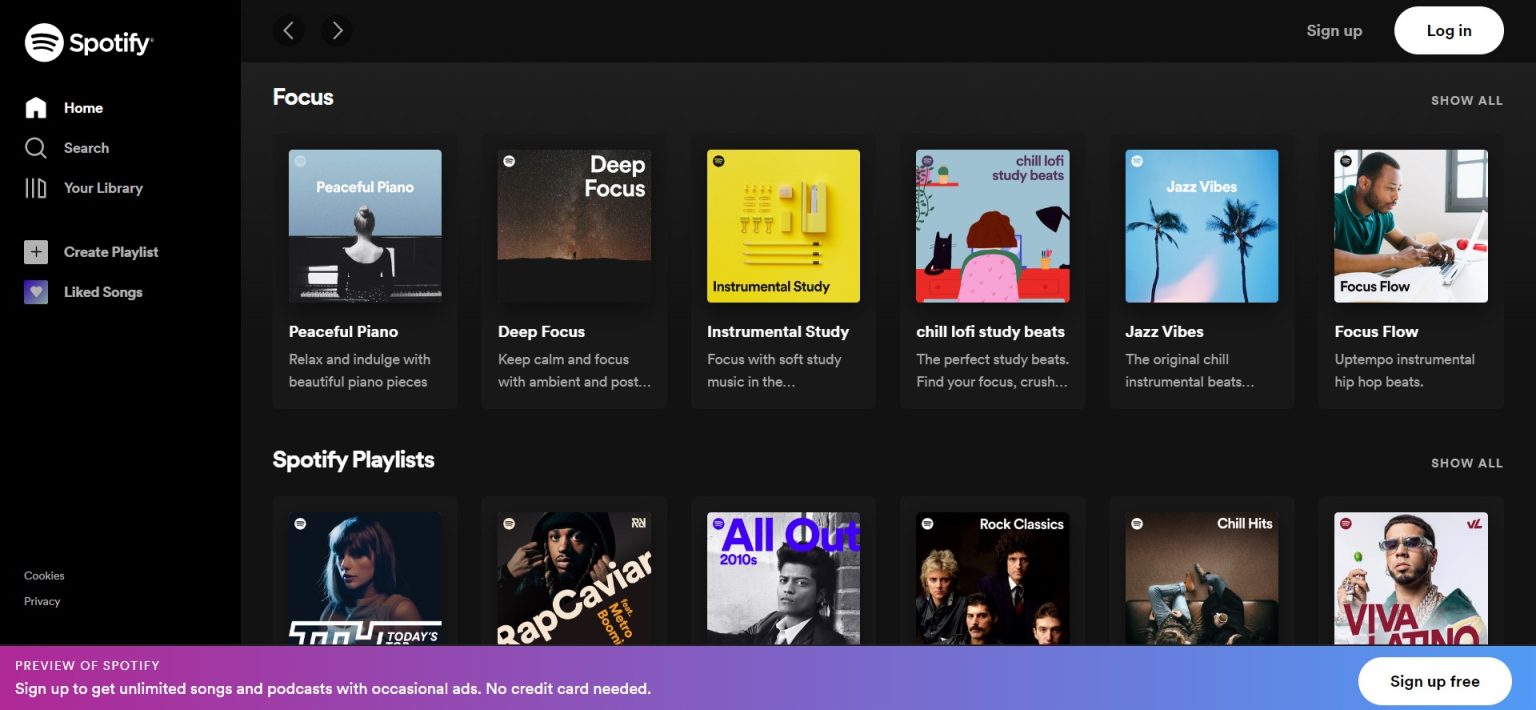1536x710 pixels.
Task: Open the Privacy link
Action: pyautogui.click(x=42, y=602)
